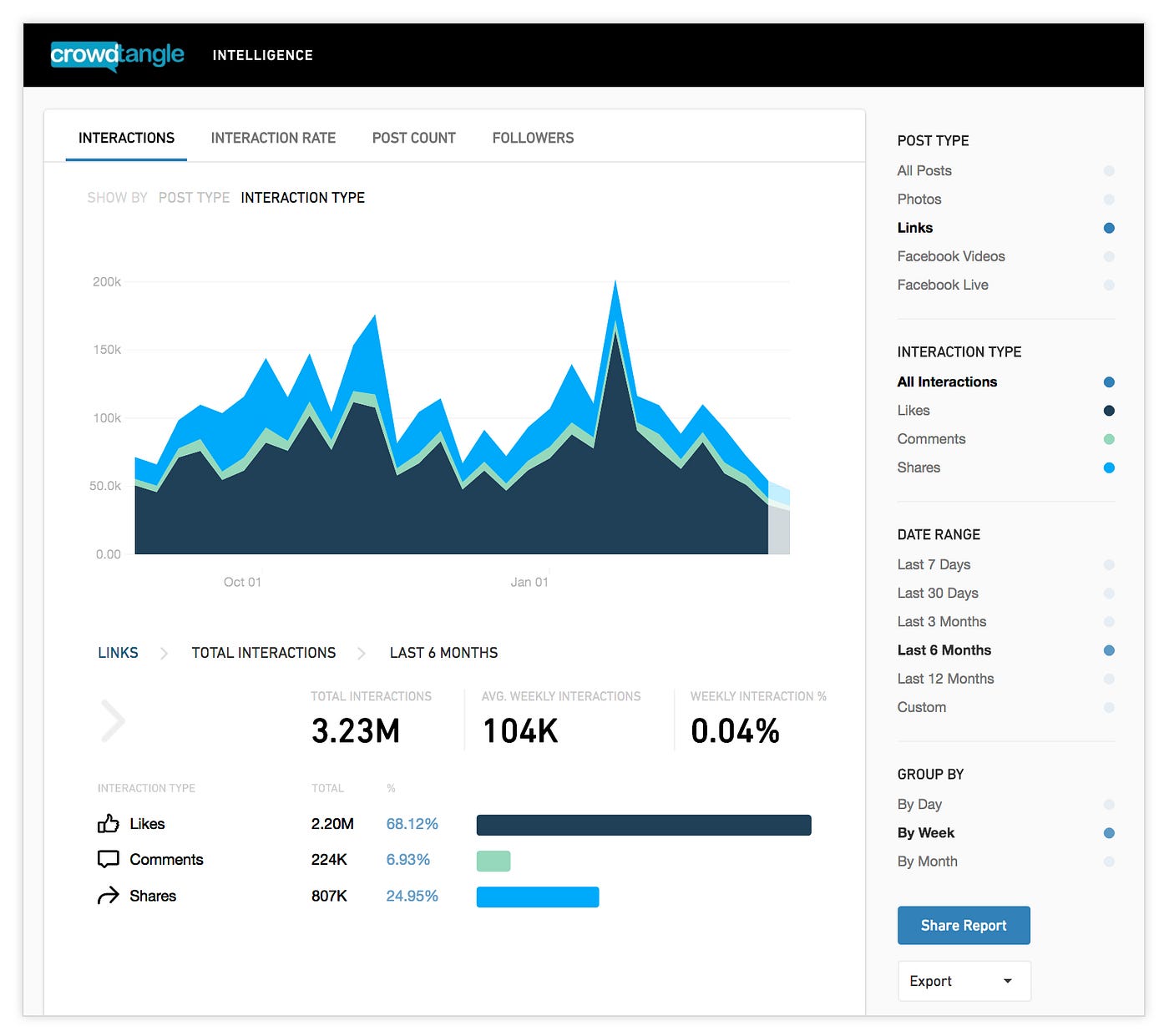Show chart by Post Type
The image size is (1169, 1036).
194,198
